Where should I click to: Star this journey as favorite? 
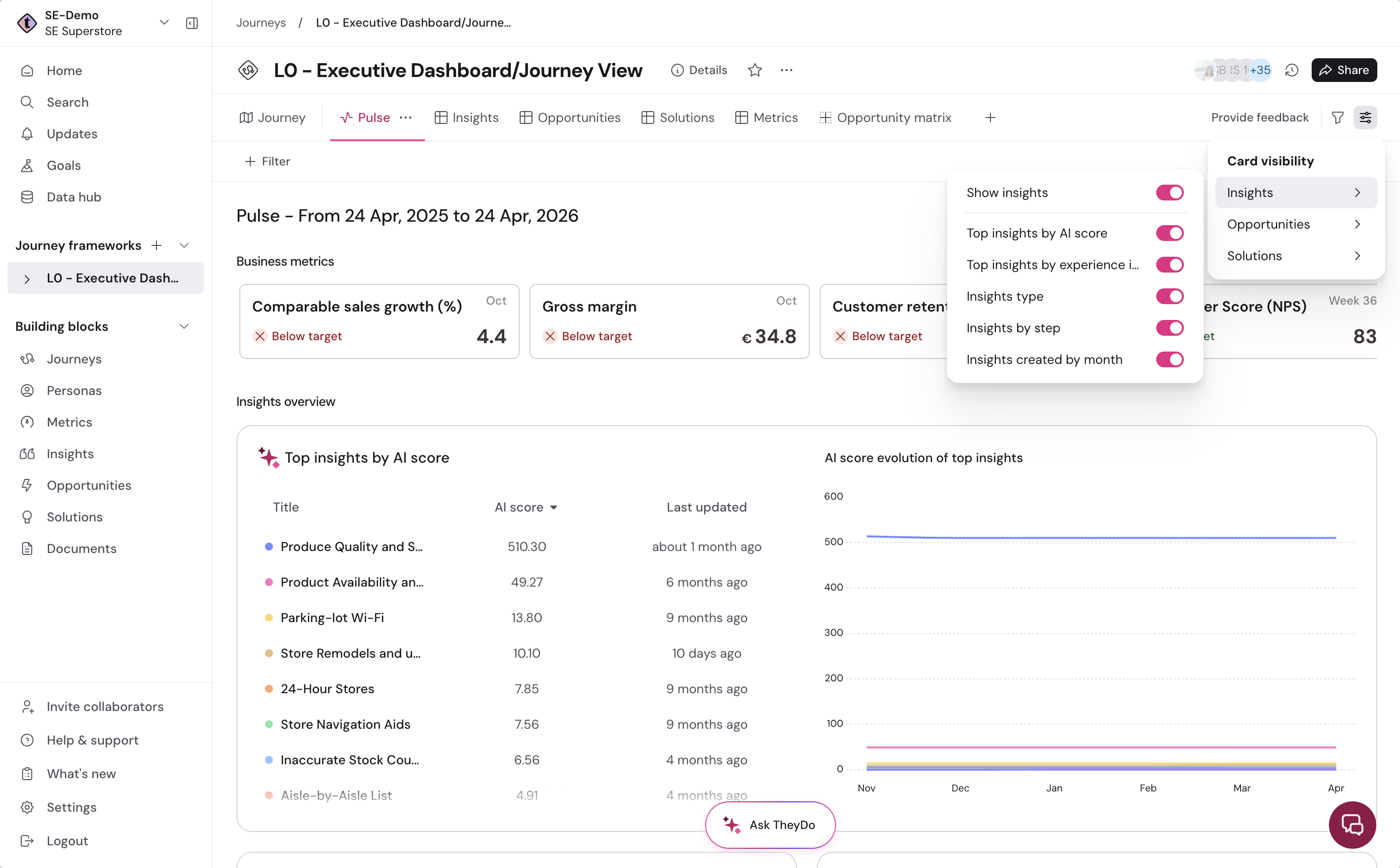[755, 70]
